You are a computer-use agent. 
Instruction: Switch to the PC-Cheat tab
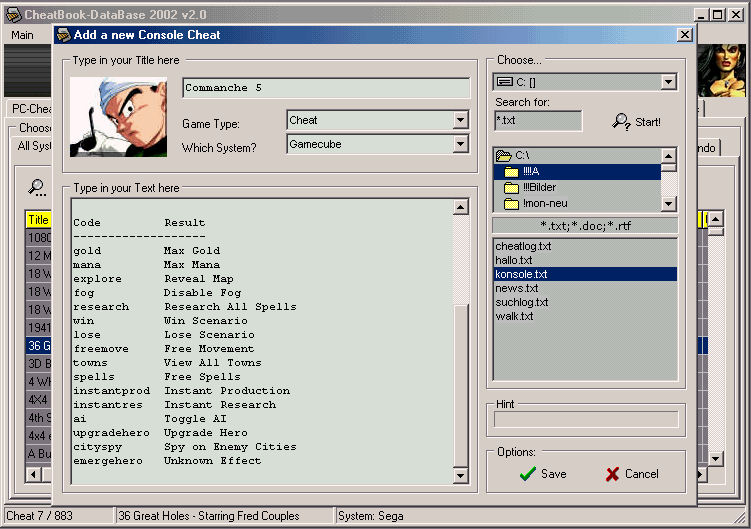coord(32,109)
